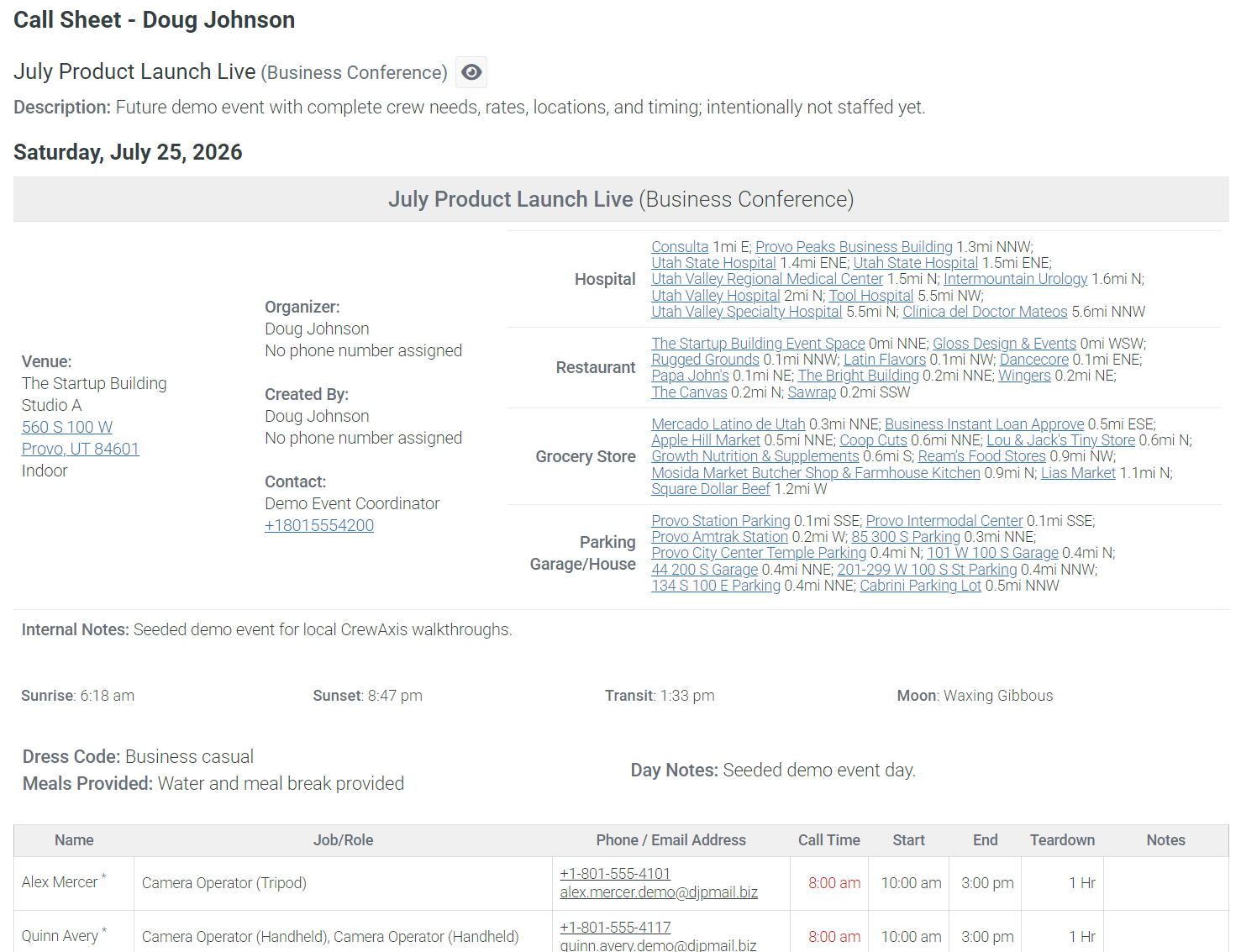Select Alex Mercer name cell
The height and width of the screenshot is (952, 1241).
(74, 883)
